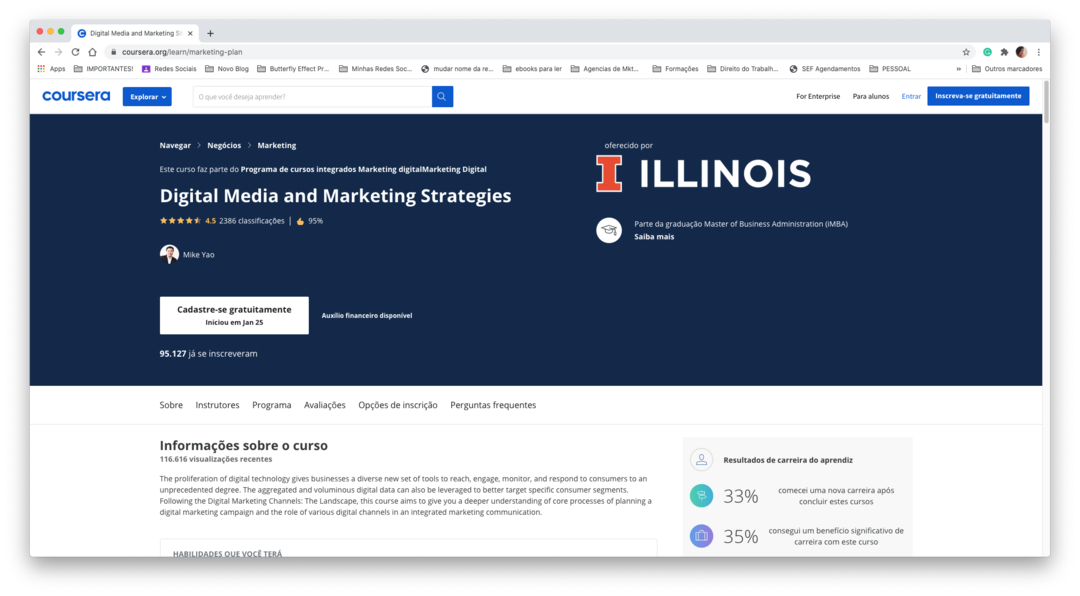The width and height of the screenshot is (1080, 596).
Task: Select the Instrutores tab
Action: point(218,405)
